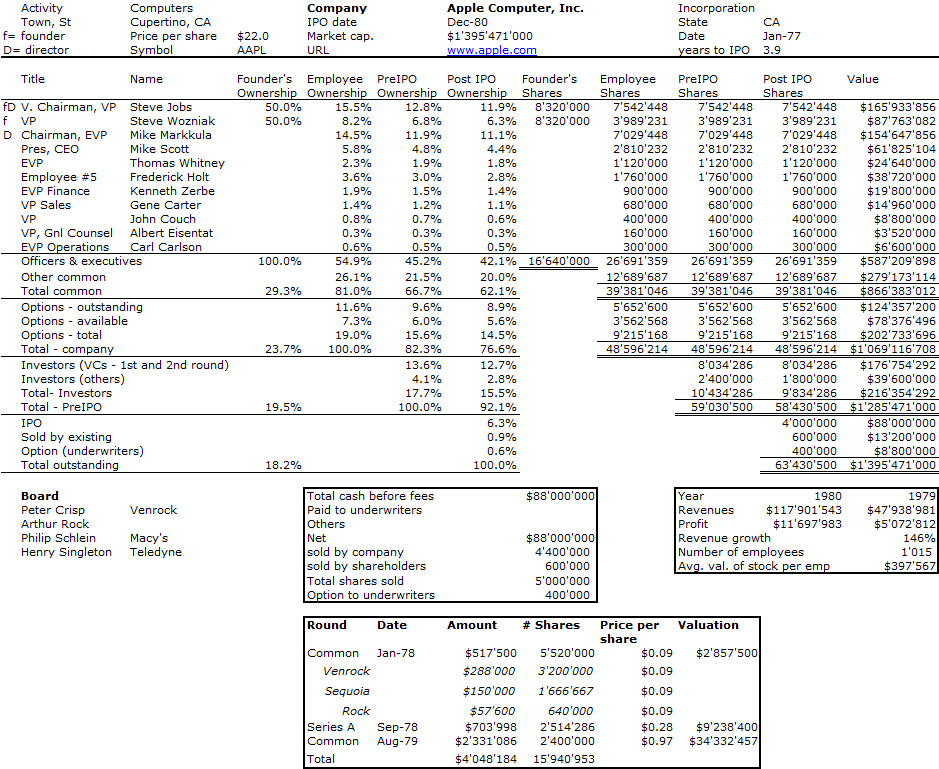Screen dimensions: 939x769
Task: Click the $4'048'184 total amount cell
Action: click(486, 759)
